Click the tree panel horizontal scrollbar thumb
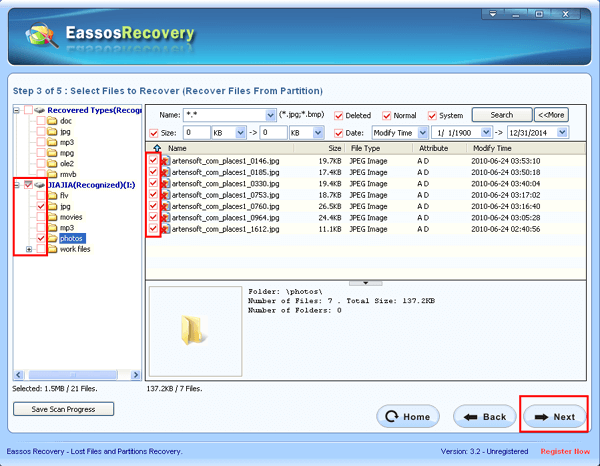Image resolution: width=600 pixels, height=466 pixels. coord(73,375)
